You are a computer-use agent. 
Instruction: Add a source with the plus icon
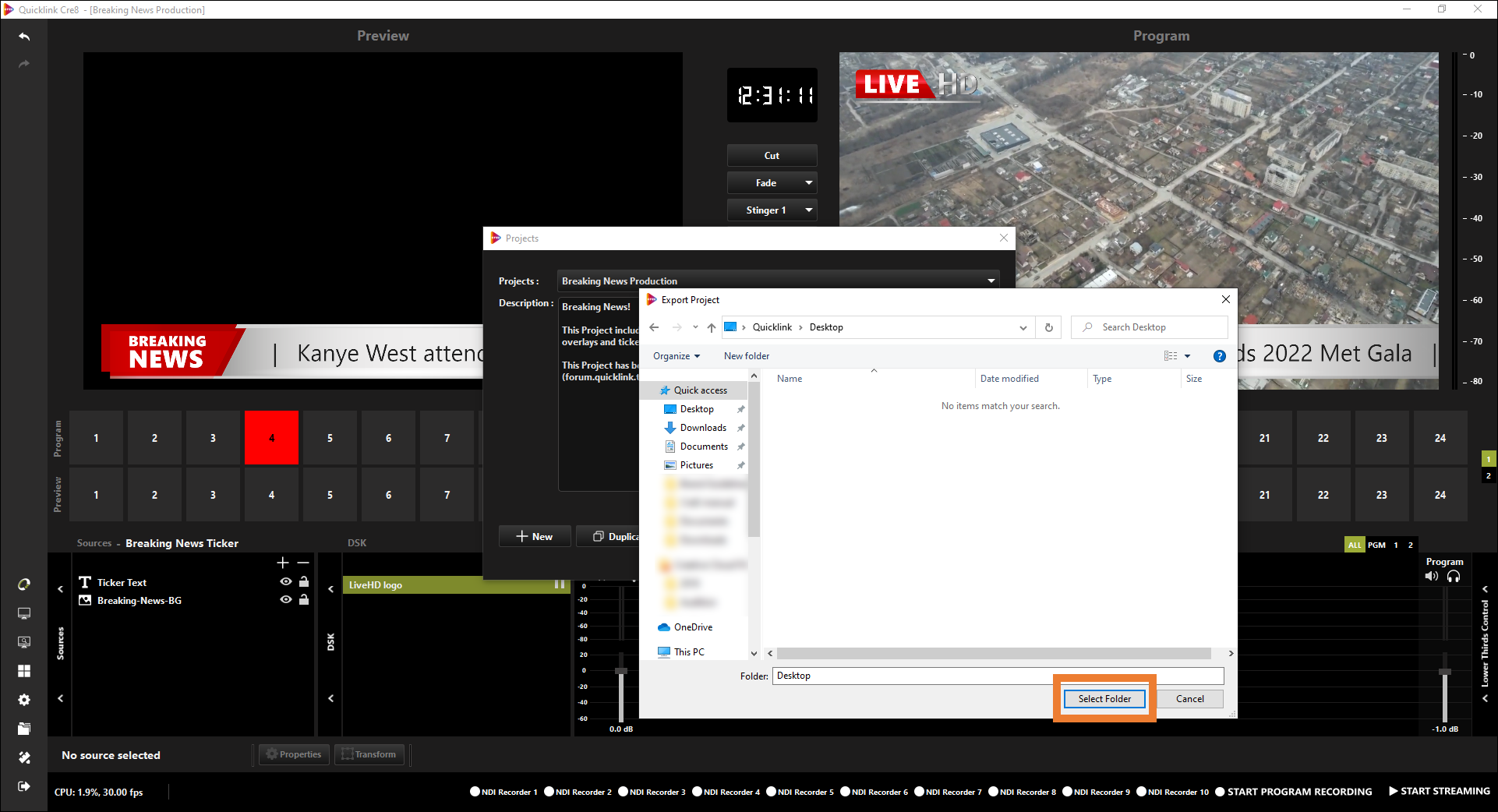point(283,563)
